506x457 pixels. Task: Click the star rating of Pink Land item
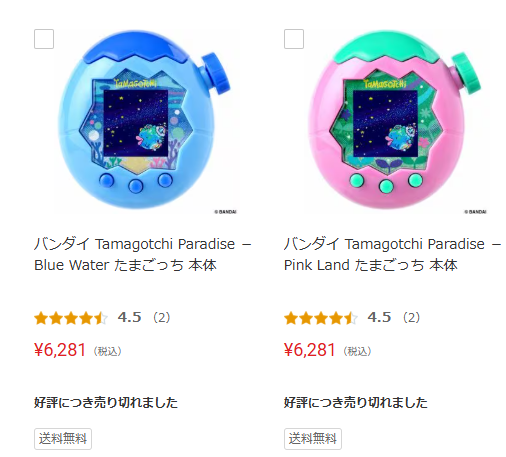click(x=321, y=318)
